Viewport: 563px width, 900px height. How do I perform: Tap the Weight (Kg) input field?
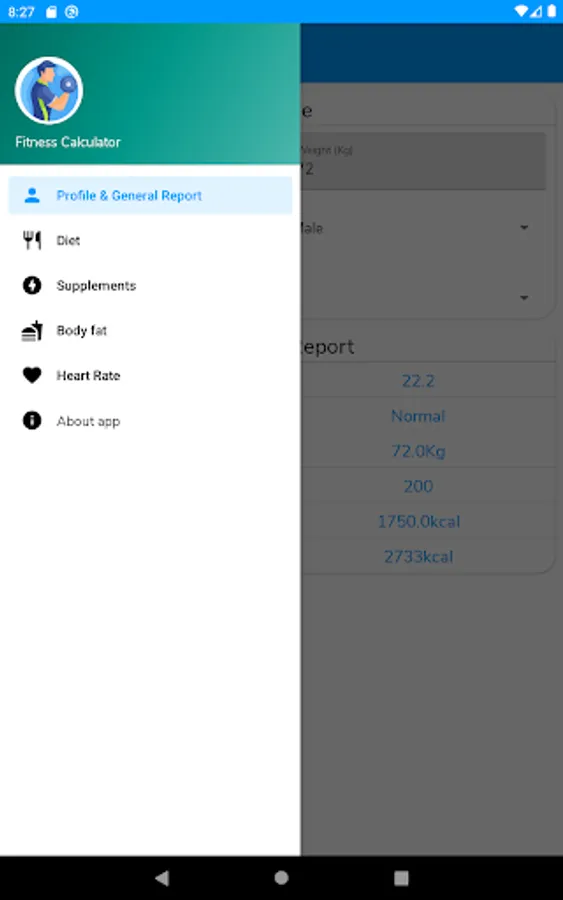tap(423, 161)
